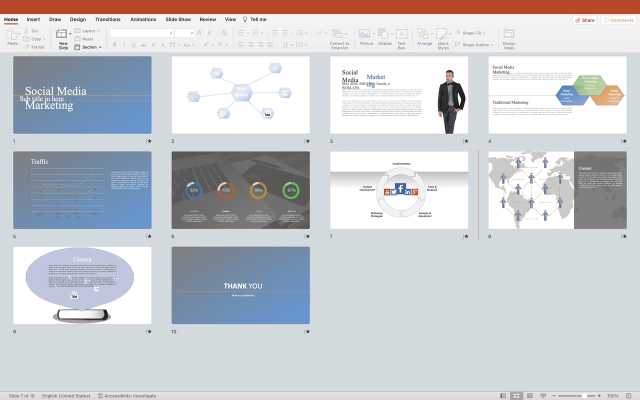This screenshot has width=640, height=400.
Task: Select the THANK YOU slide thumbnail
Action: point(240,286)
